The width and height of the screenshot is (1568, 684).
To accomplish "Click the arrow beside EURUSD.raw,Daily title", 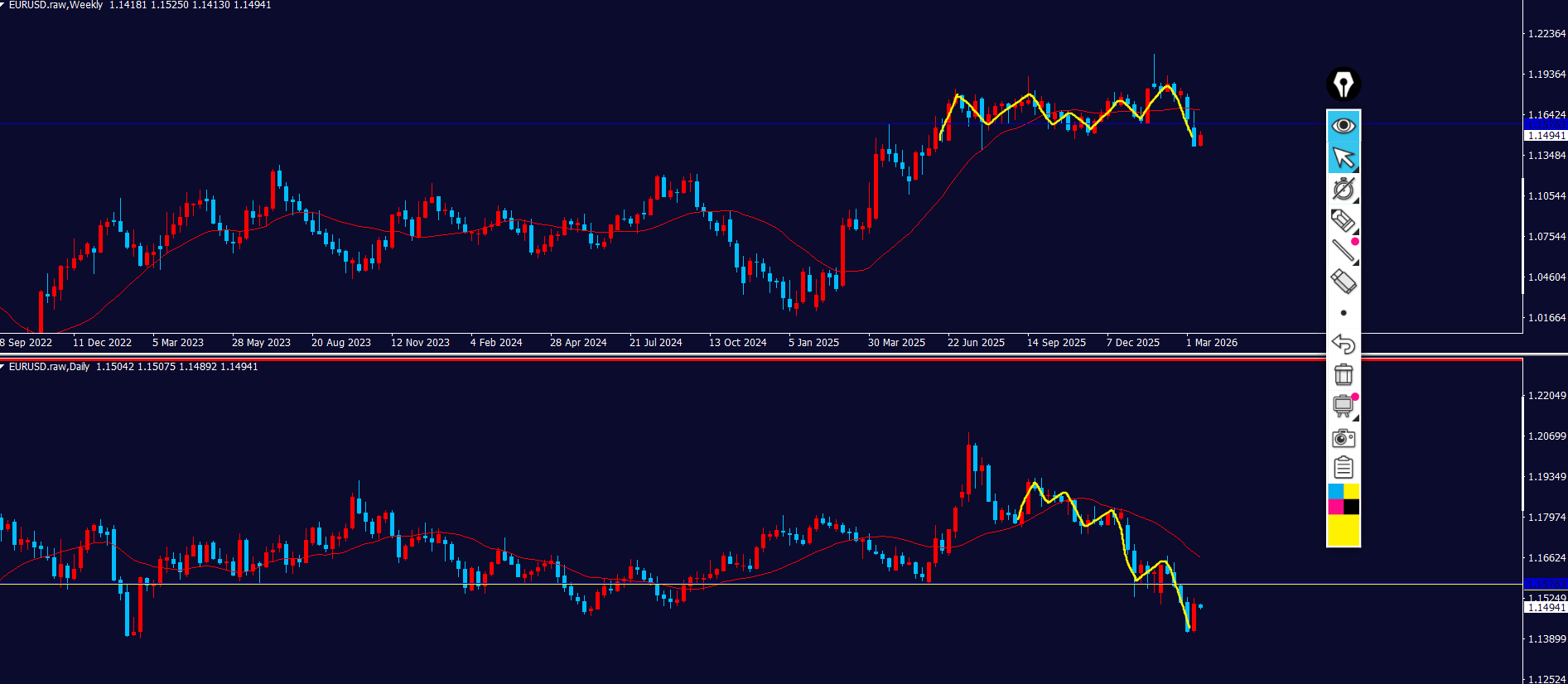I will pos(3,367).
